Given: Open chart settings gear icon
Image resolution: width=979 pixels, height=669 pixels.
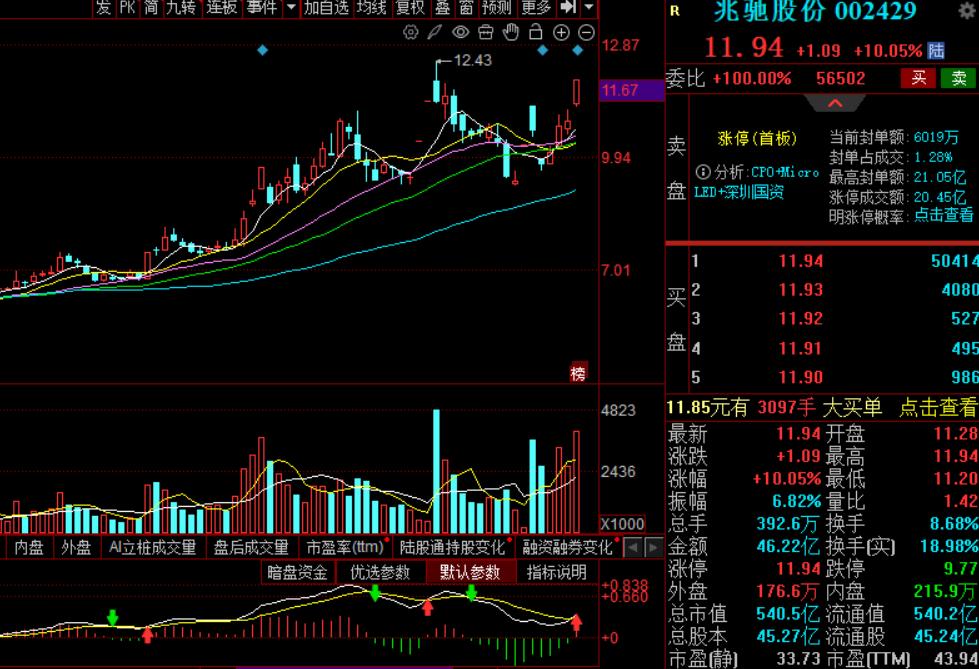Looking at the screenshot, I should click(410, 32).
